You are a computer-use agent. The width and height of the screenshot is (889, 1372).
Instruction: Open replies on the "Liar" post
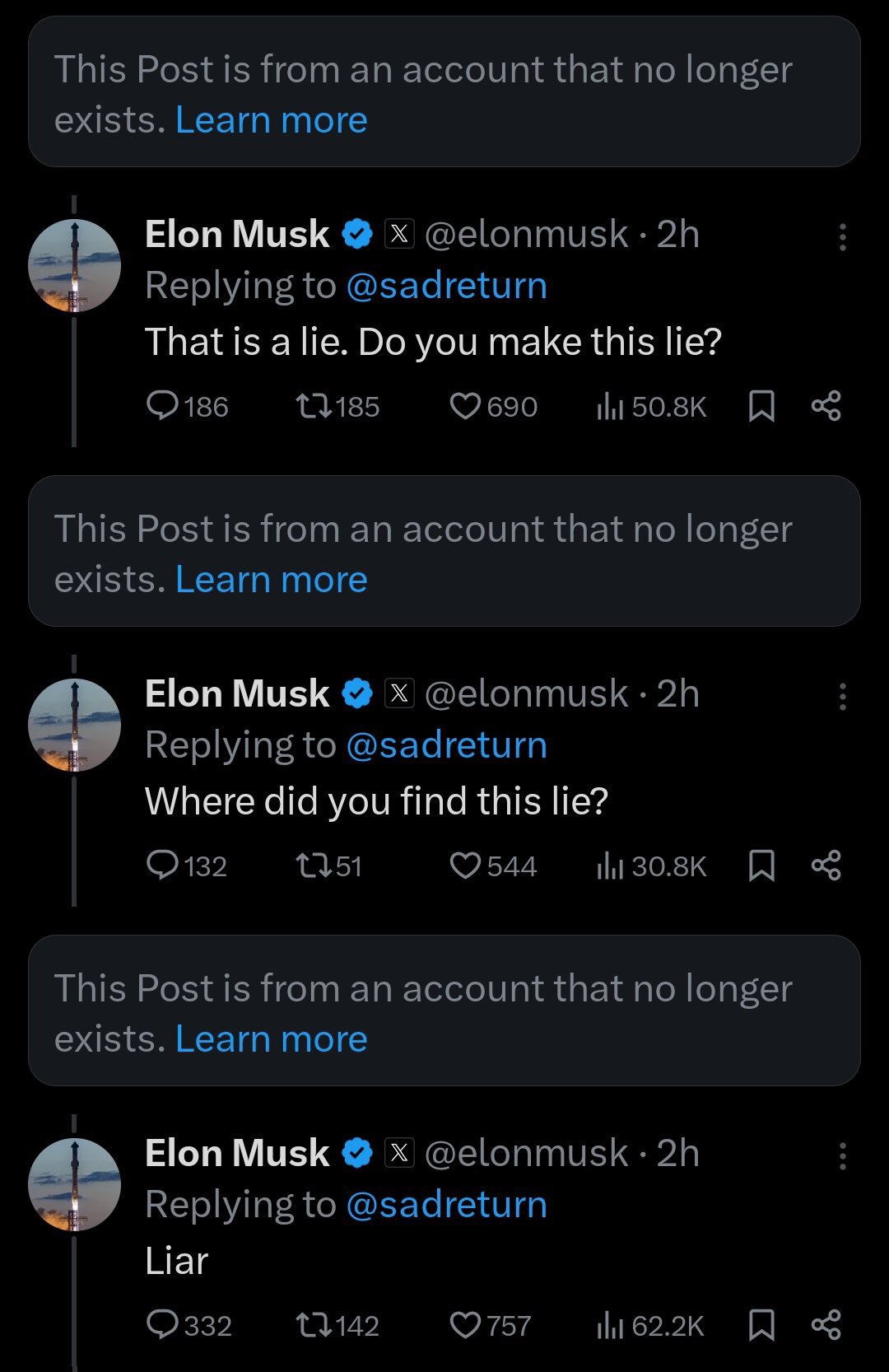(x=189, y=1325)
